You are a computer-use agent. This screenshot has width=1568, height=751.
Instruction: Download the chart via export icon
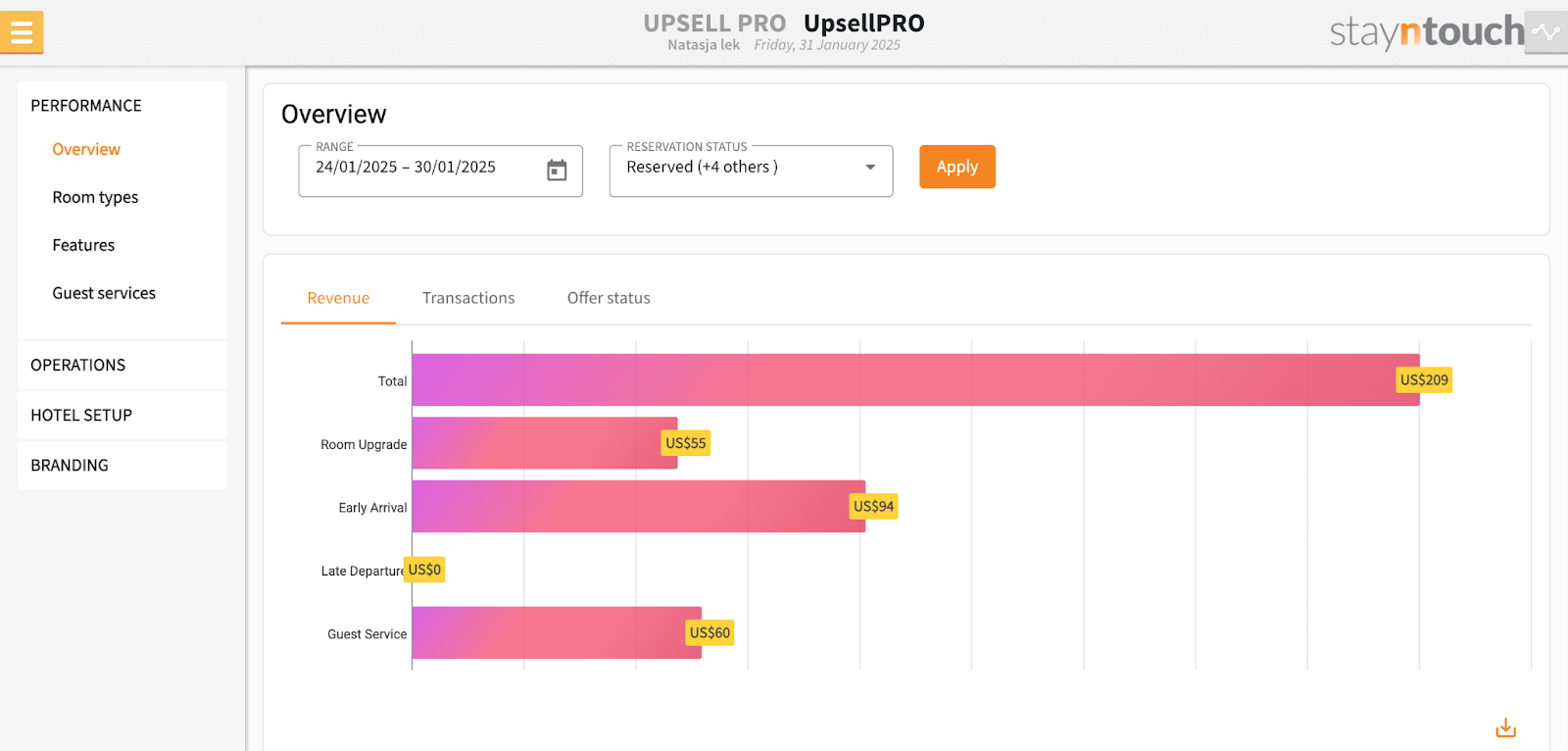click(x=1506, y=727)
